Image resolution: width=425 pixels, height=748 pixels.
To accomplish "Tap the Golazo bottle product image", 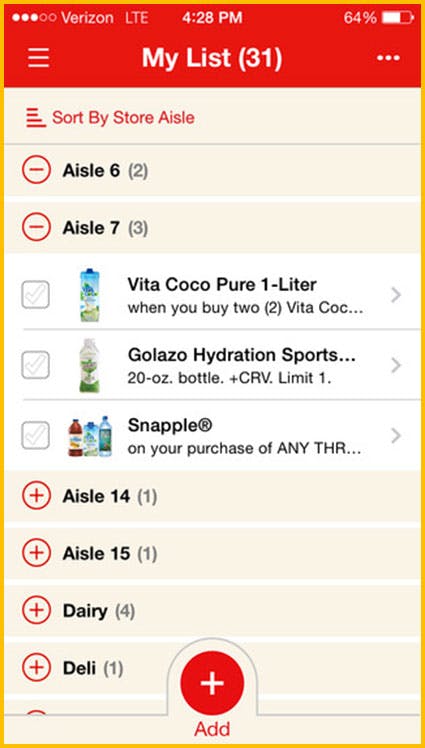I will click(x=89, y=365).
